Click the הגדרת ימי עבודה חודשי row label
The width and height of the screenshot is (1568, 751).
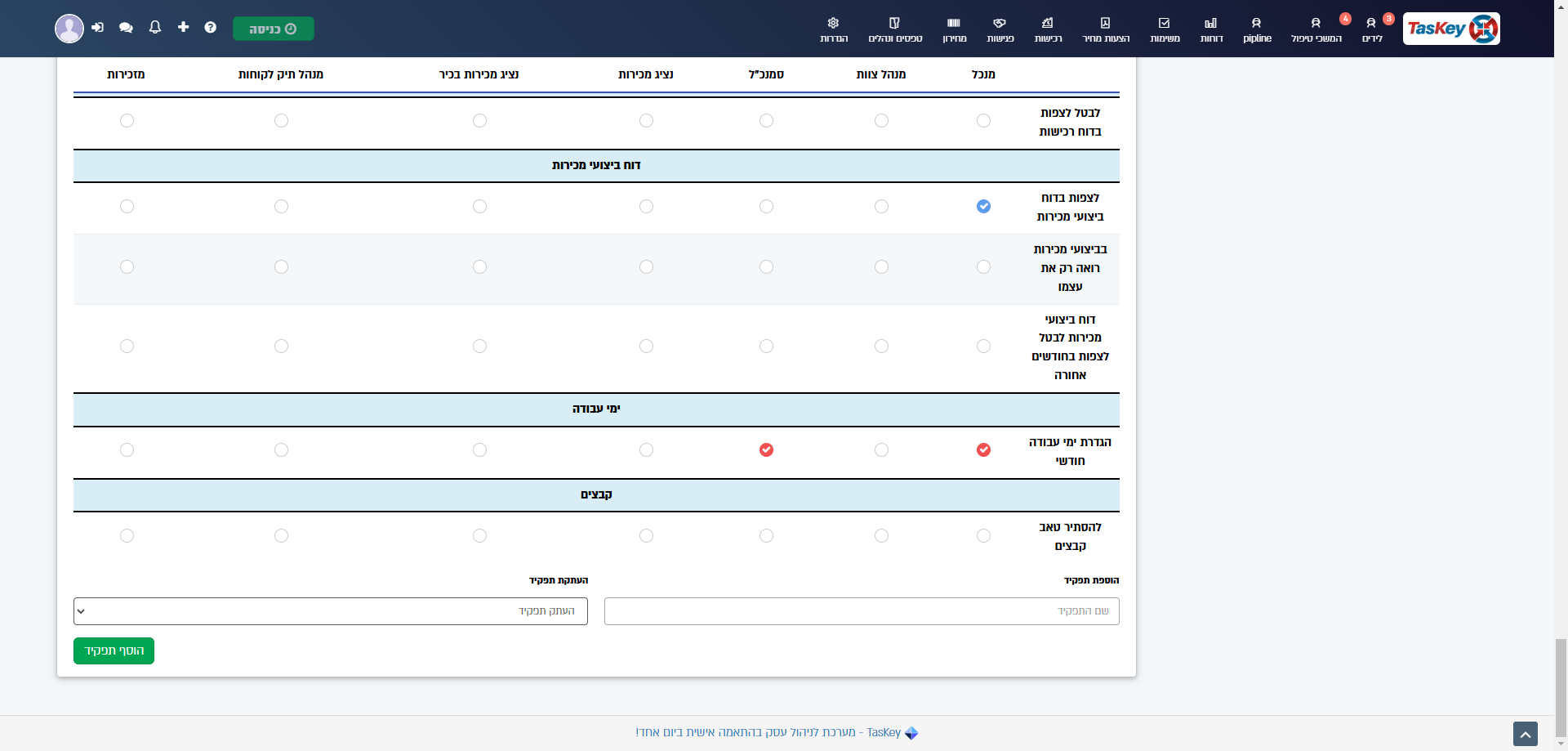click(1070, 451)
